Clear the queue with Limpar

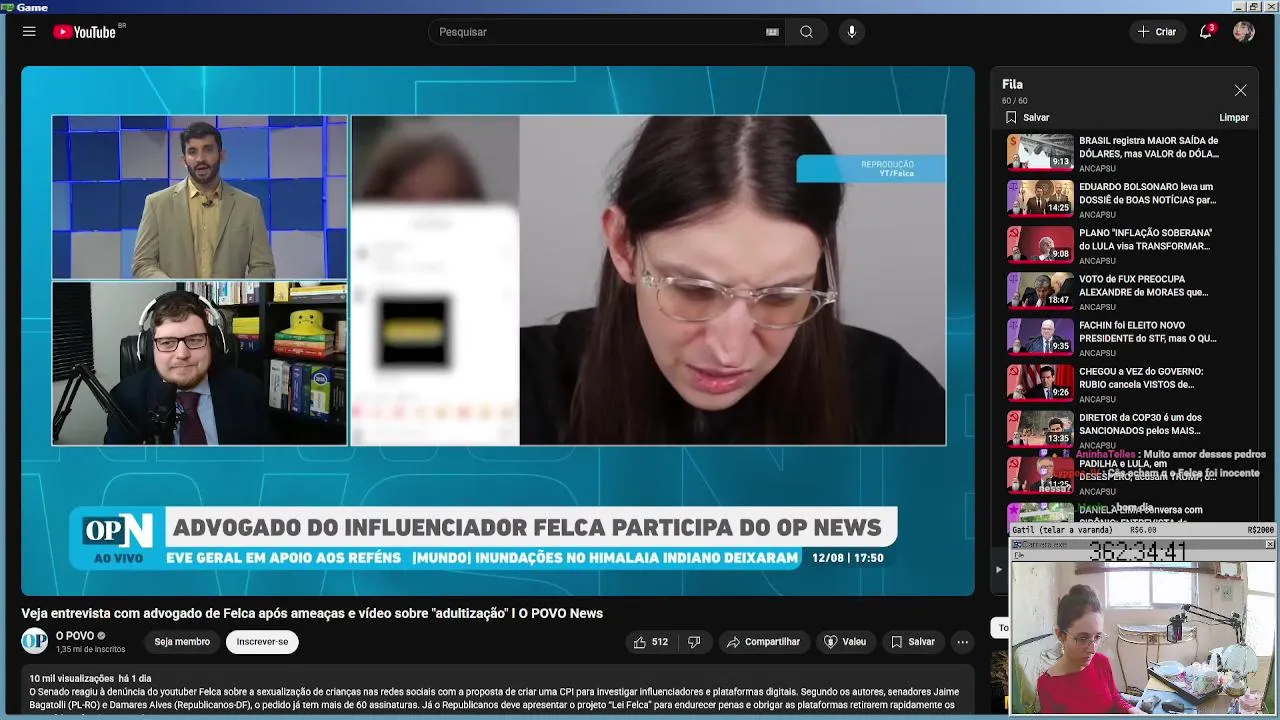(1234, 117)
